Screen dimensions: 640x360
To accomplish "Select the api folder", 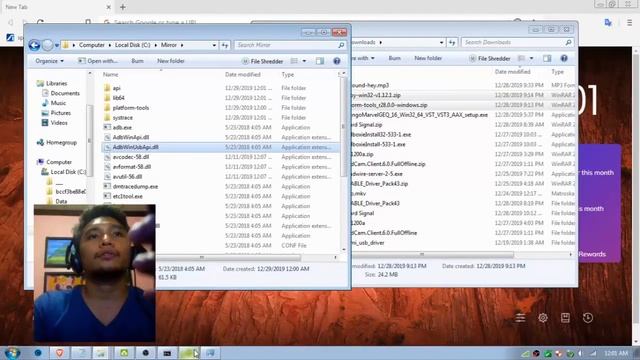I will tap(117, 88).
